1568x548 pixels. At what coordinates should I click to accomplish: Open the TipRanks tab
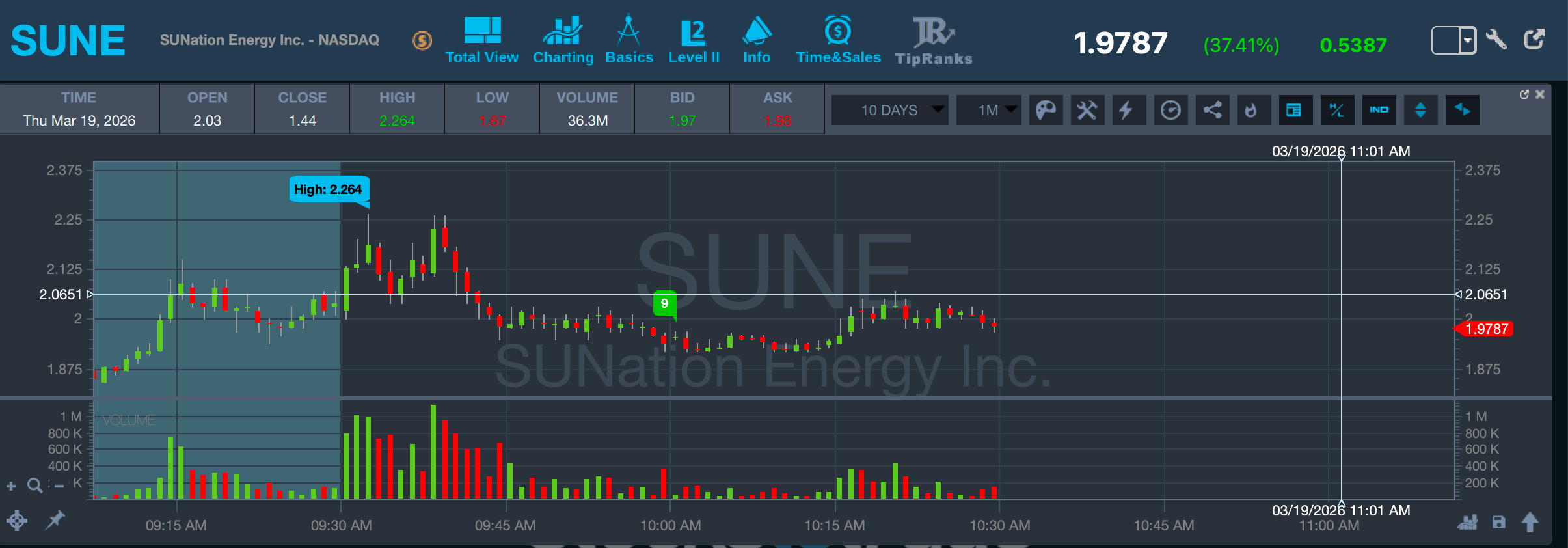[934, 40]
